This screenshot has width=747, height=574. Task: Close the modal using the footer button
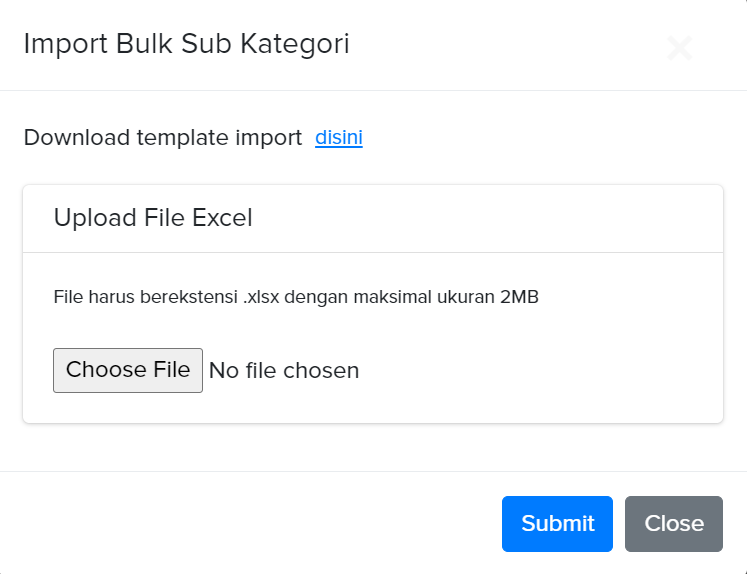pos(674,523)
